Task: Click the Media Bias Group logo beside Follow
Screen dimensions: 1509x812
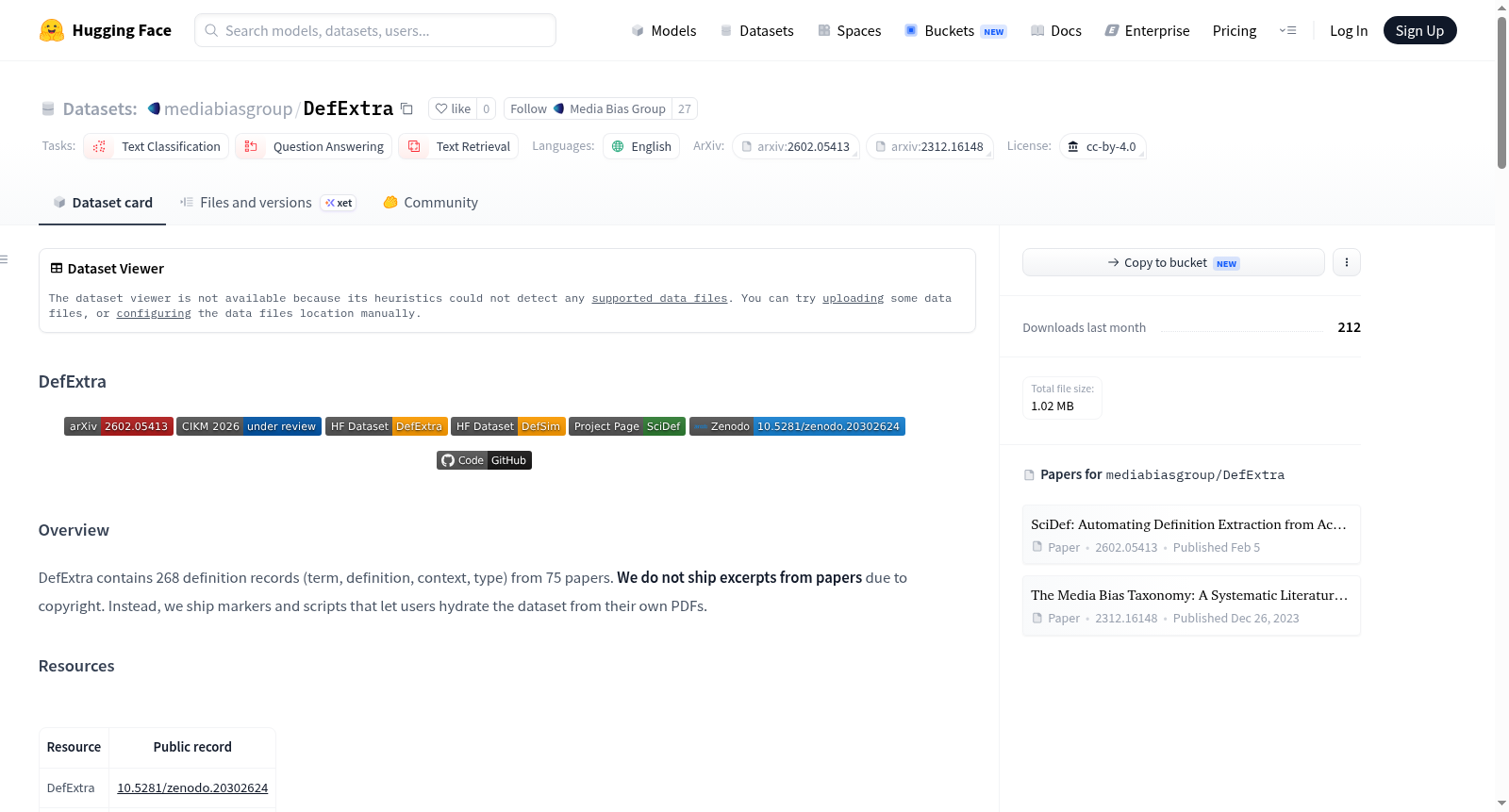Action: pos(558,108)
